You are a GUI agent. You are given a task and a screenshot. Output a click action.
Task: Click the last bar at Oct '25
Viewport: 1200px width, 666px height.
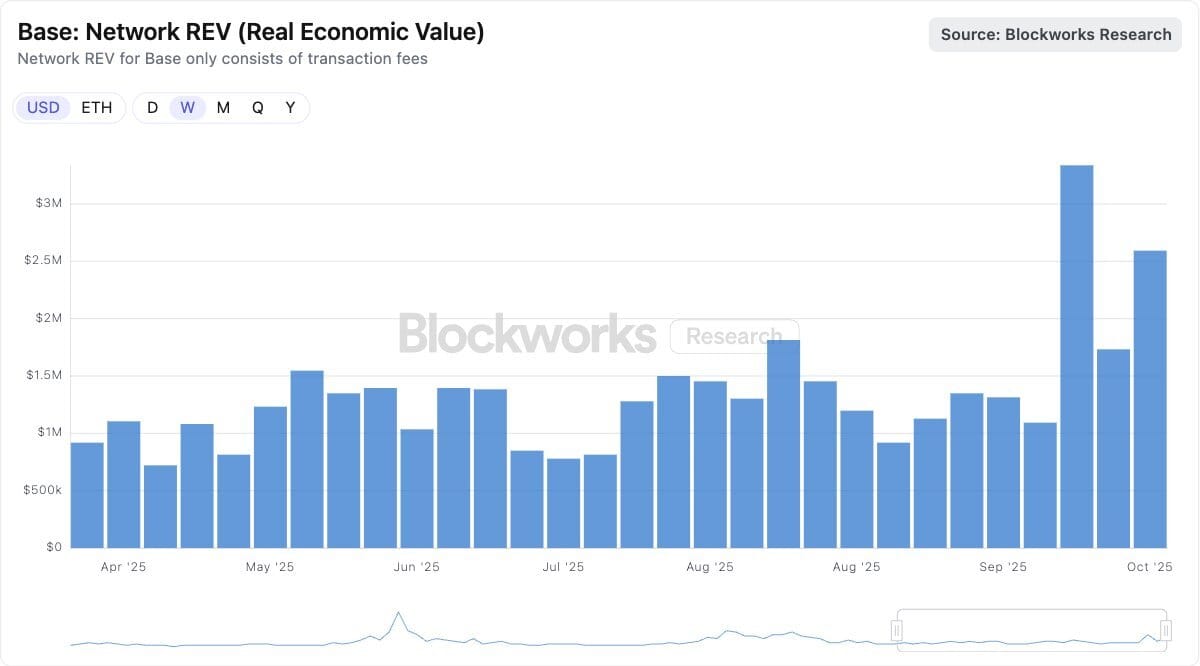click(1150, 399)
